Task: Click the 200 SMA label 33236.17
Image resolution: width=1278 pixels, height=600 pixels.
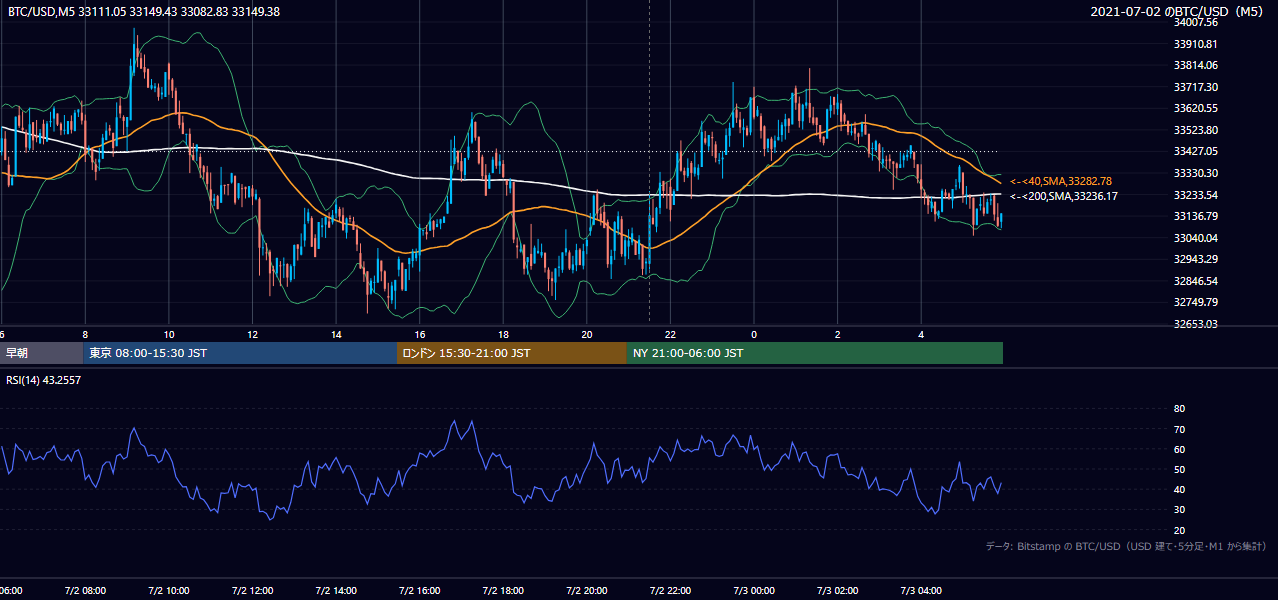Action: click(x=1064, y=196)
